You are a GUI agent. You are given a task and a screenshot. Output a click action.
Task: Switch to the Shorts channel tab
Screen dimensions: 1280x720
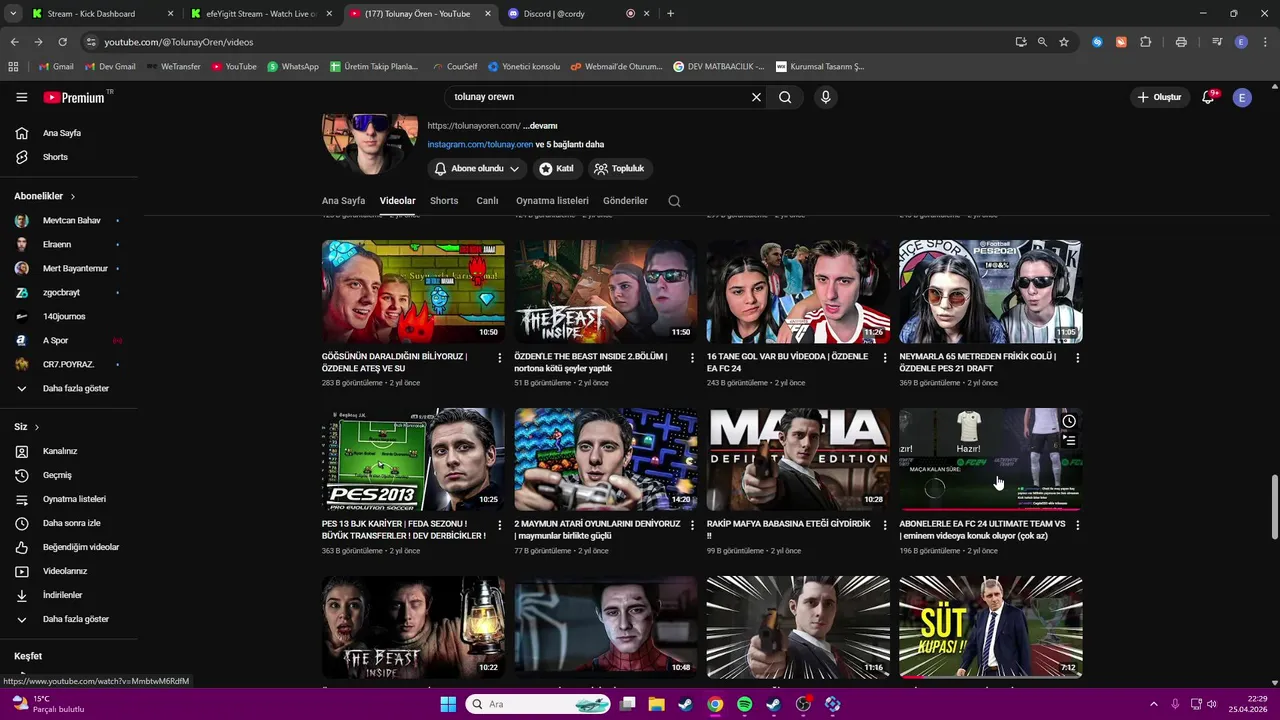click(444, 201)
